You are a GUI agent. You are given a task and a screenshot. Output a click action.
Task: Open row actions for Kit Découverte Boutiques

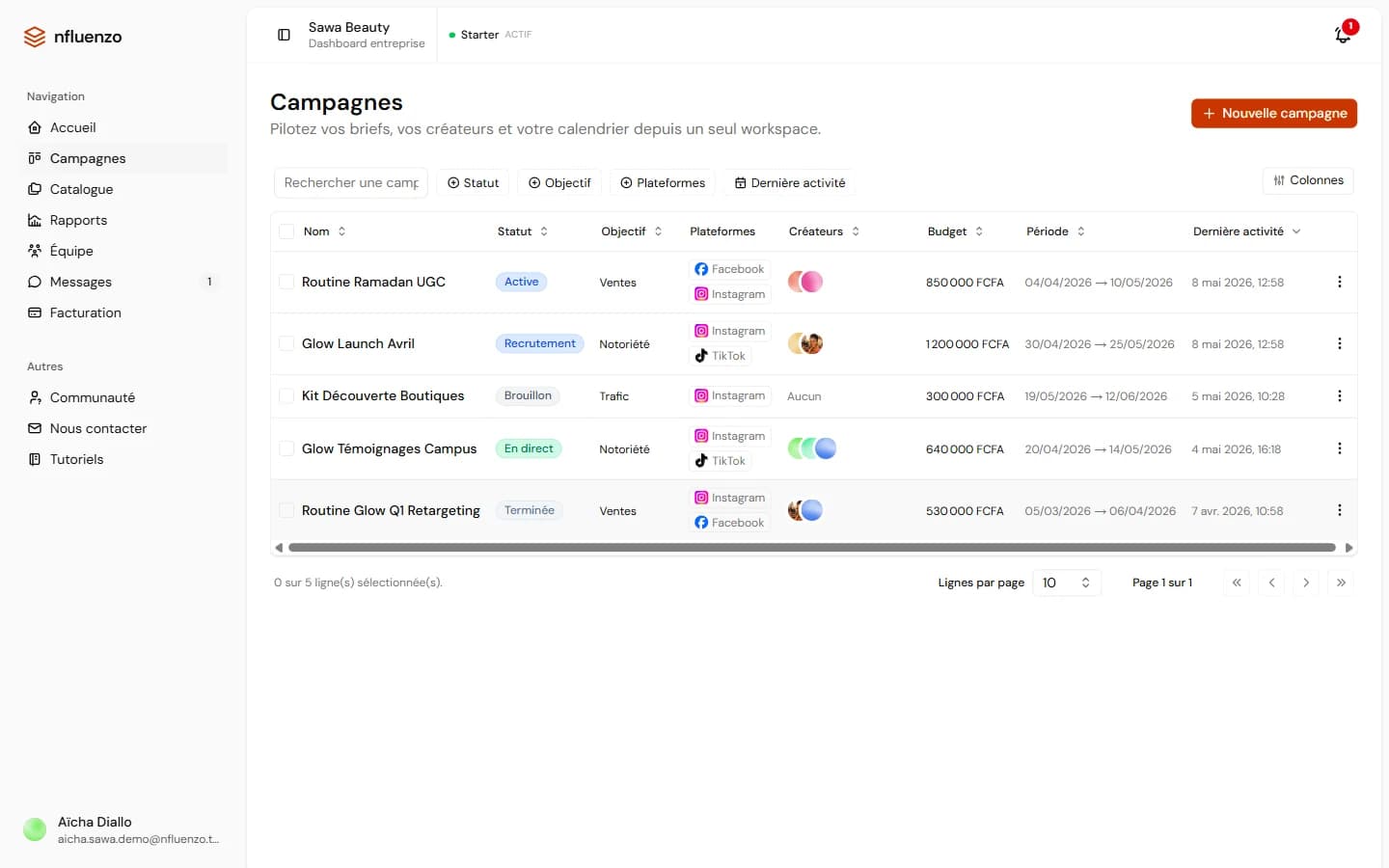pos(1339,395)
